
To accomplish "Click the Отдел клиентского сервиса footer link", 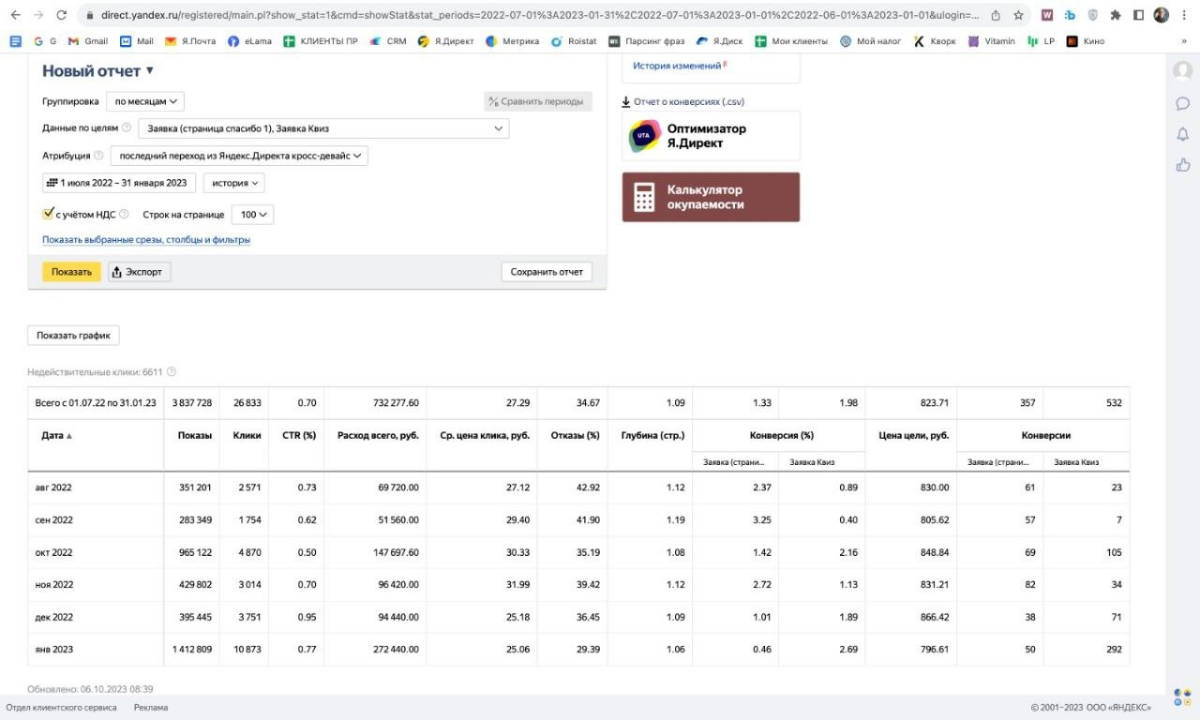I will [61, 707].
